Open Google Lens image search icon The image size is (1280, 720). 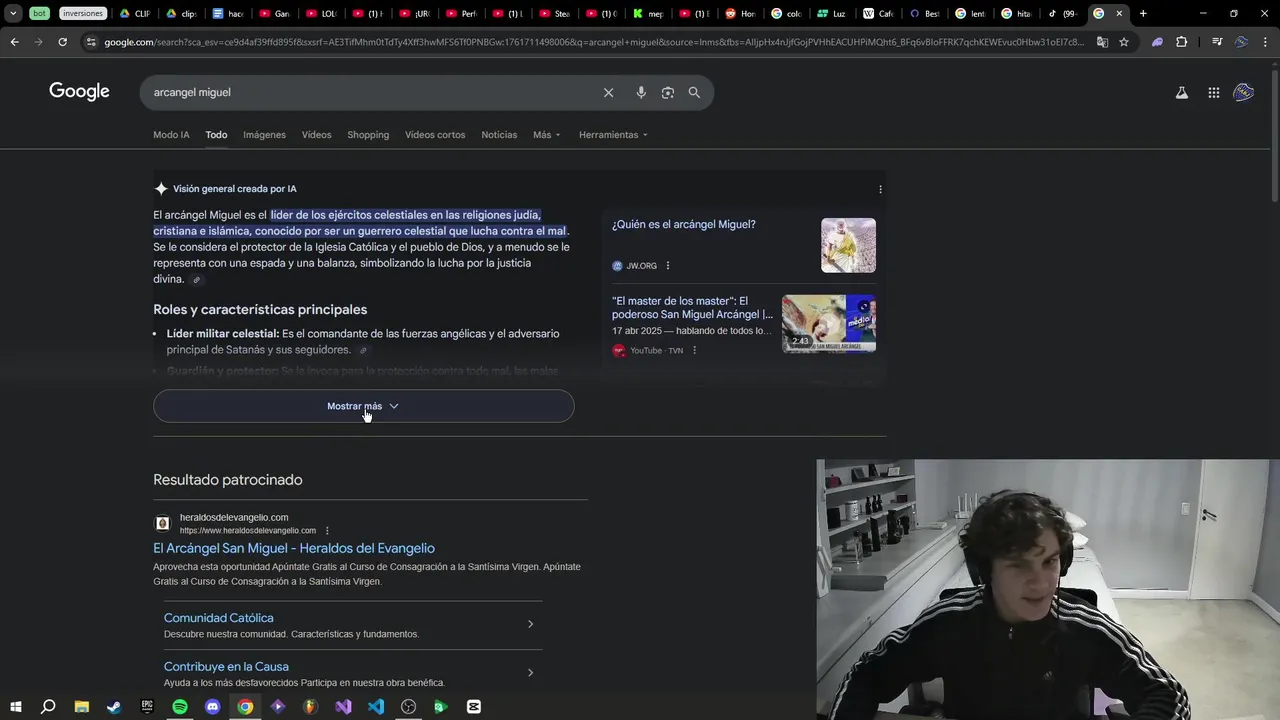pos(667,92)
